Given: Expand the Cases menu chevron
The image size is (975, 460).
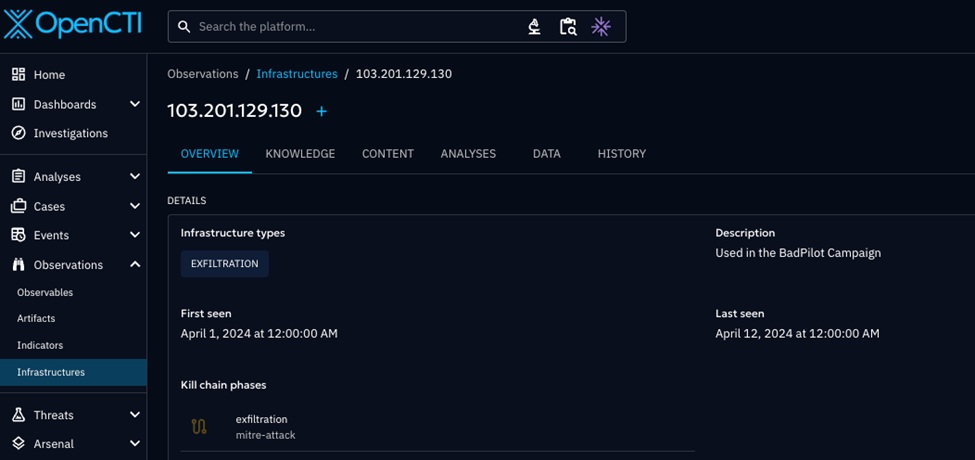Looking at the screenshot, I should pyautogui.click(x=135, y=206).
